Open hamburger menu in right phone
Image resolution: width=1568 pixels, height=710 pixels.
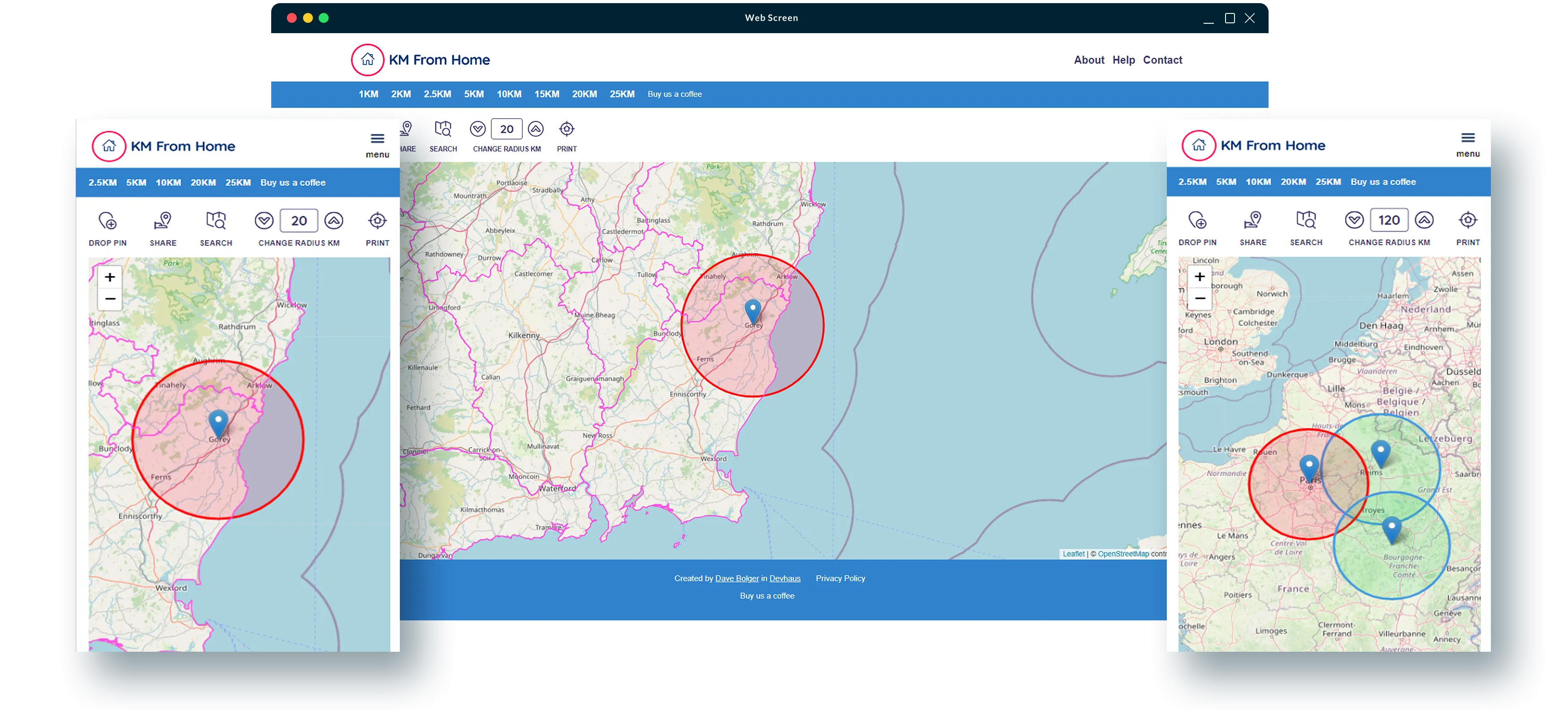(1468, 138)
